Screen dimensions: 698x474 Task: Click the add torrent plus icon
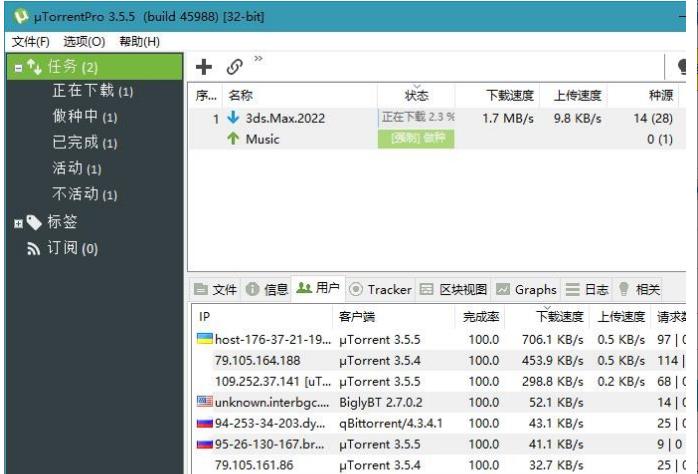pos(204,67)
